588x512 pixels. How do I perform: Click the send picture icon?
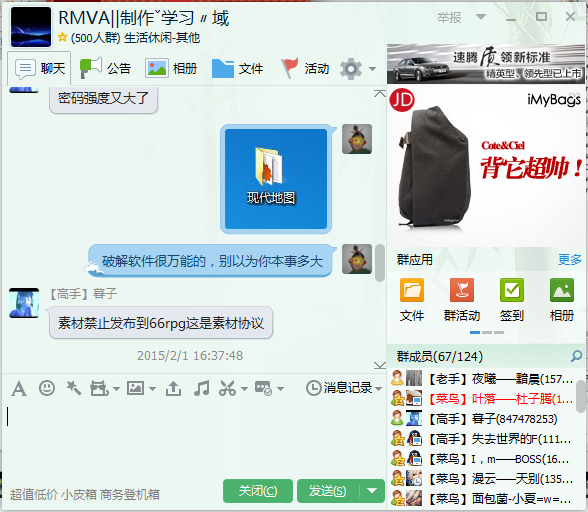point(135,388)
